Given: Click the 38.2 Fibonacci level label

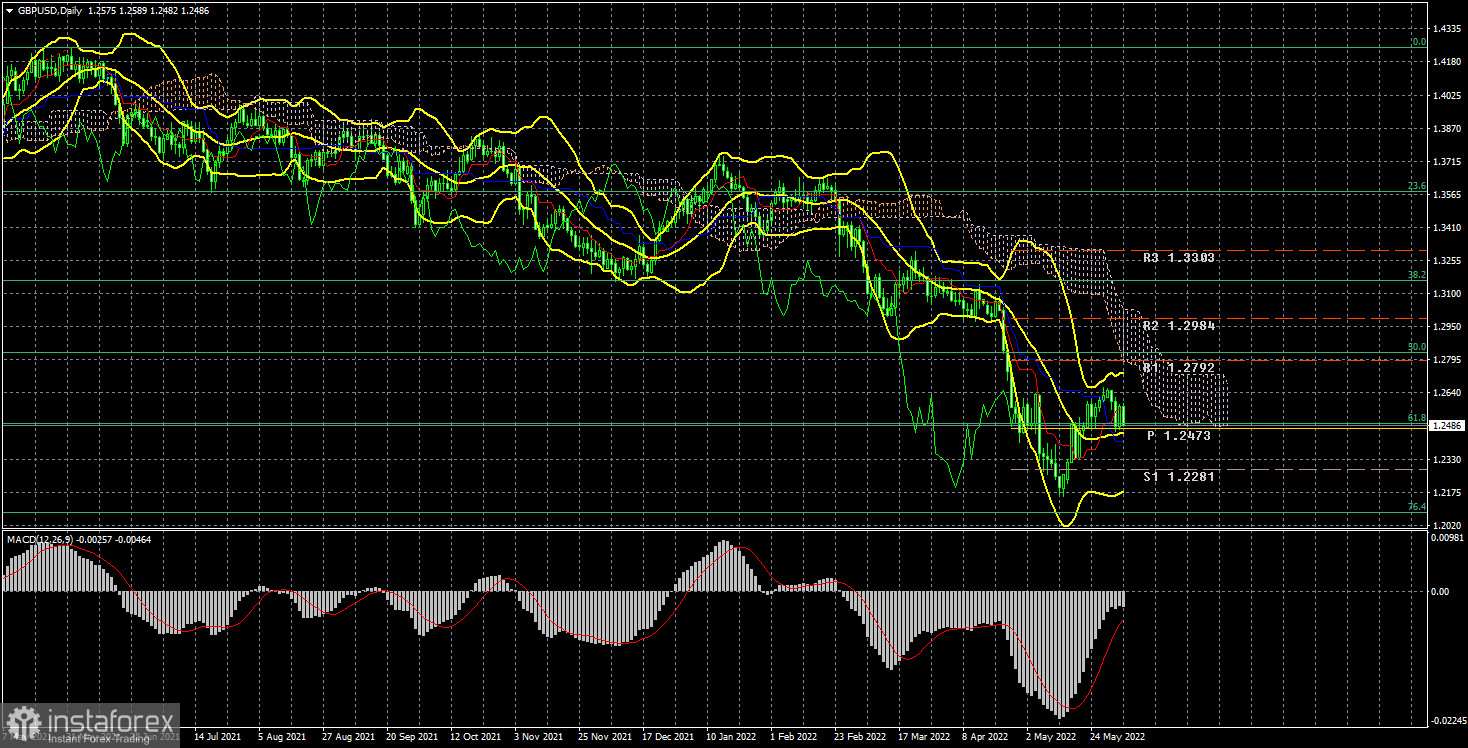Looking at the screenshot, I should click(x=1417, y=274).
